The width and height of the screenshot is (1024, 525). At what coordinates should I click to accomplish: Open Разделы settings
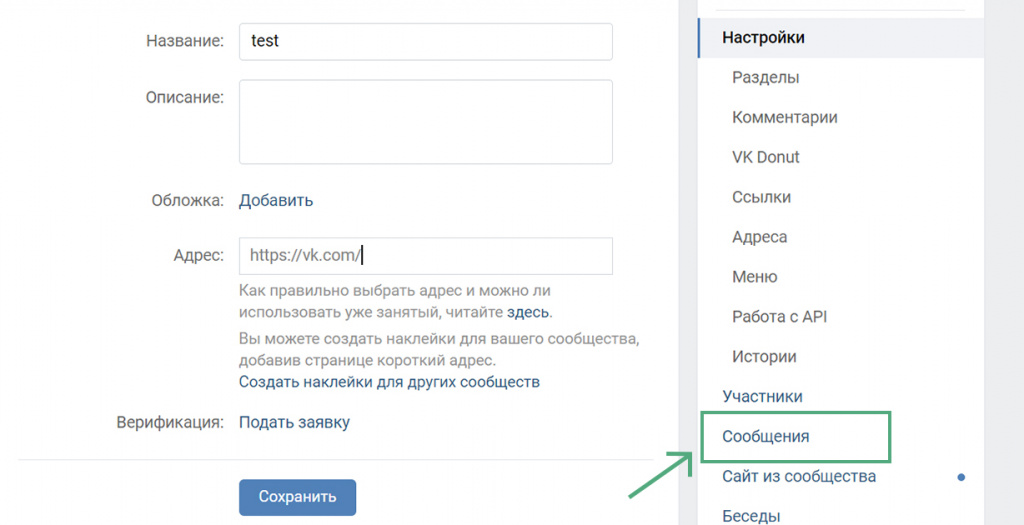765,78
